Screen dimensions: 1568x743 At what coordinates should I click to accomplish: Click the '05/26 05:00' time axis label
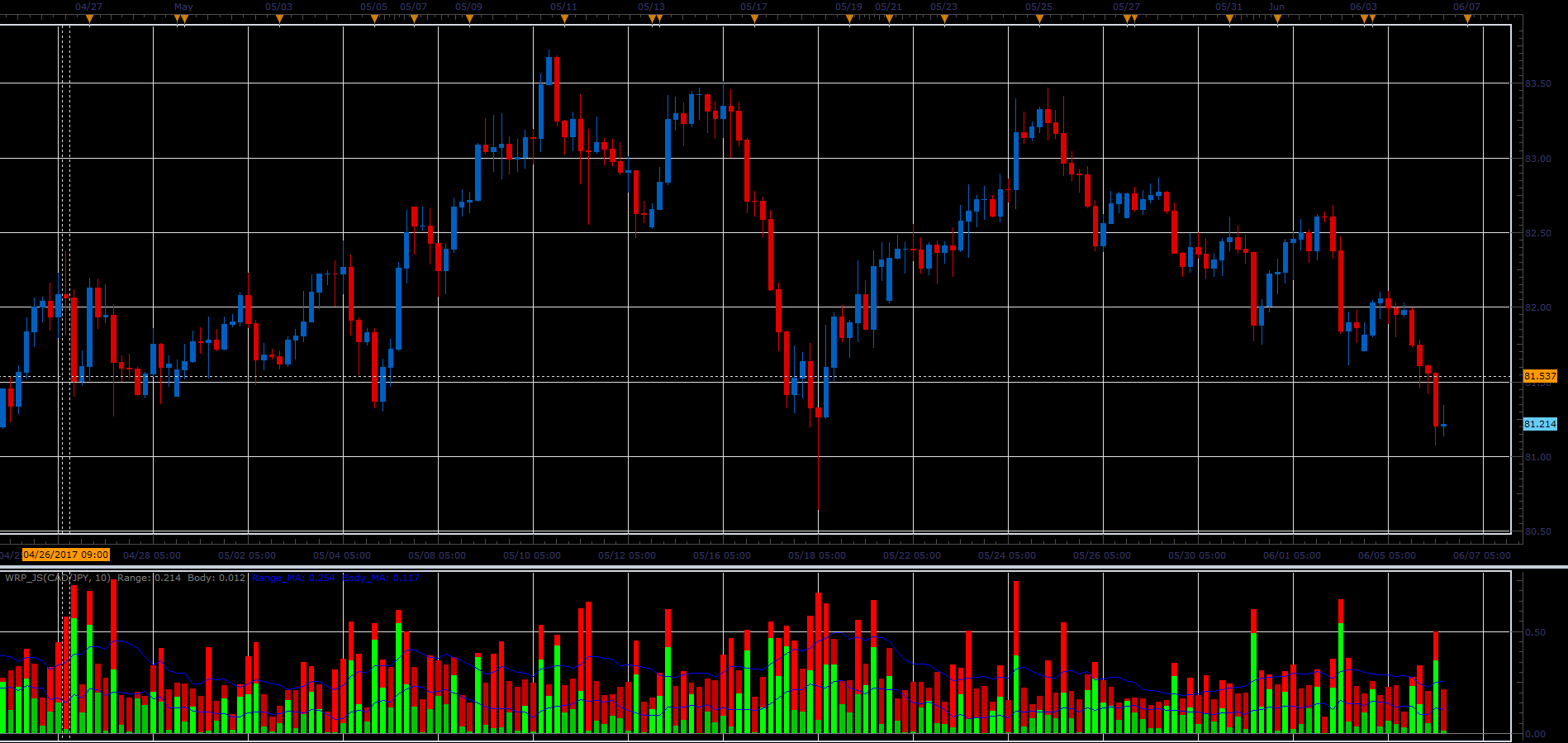click(1102, 555)
